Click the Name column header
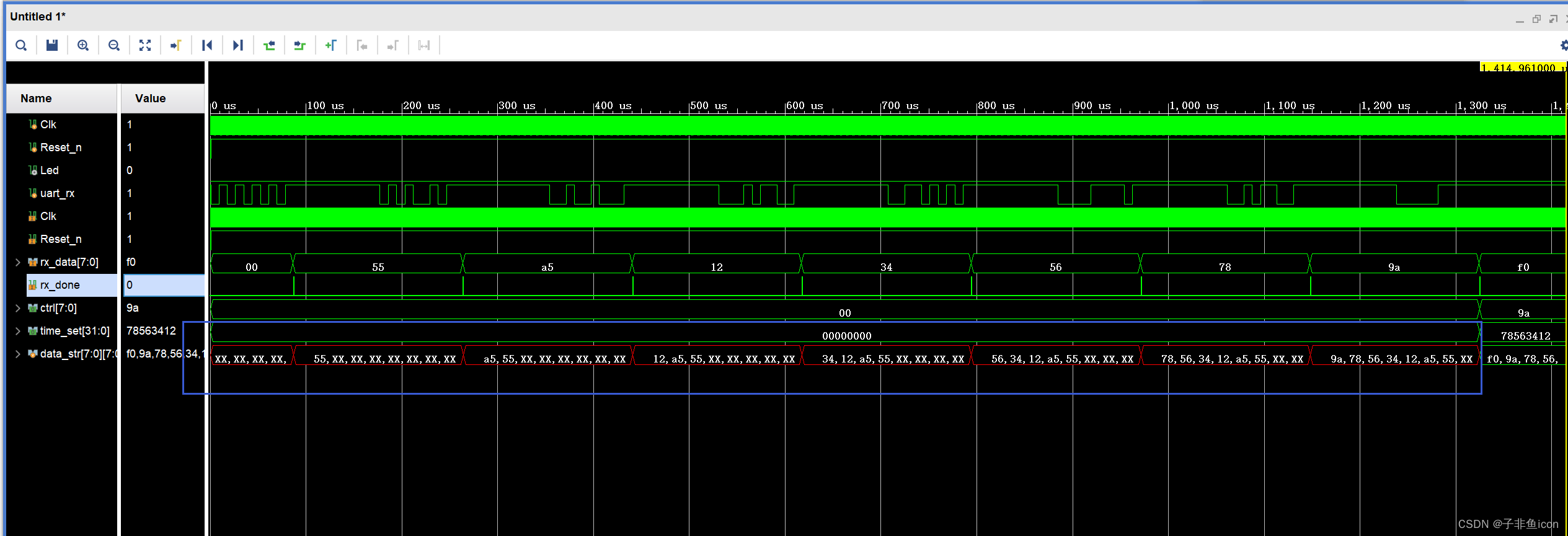 point(62,99)
